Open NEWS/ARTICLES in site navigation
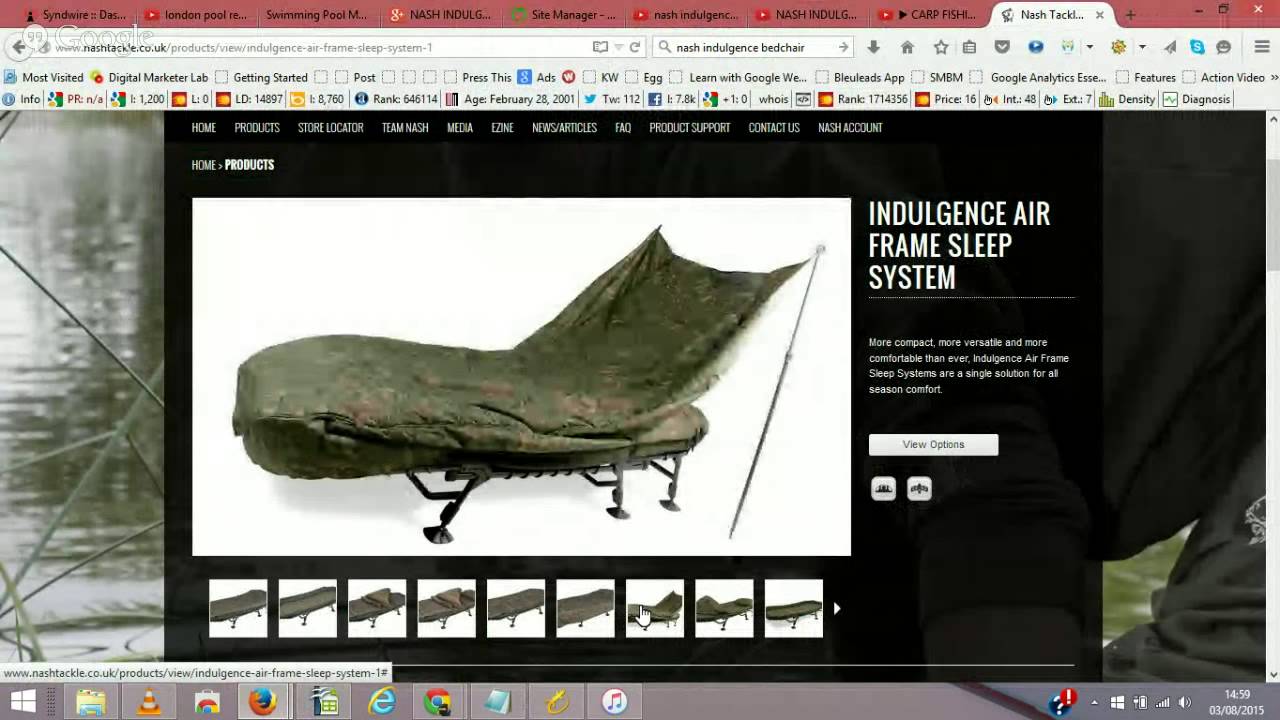 [x=564, y=128]
